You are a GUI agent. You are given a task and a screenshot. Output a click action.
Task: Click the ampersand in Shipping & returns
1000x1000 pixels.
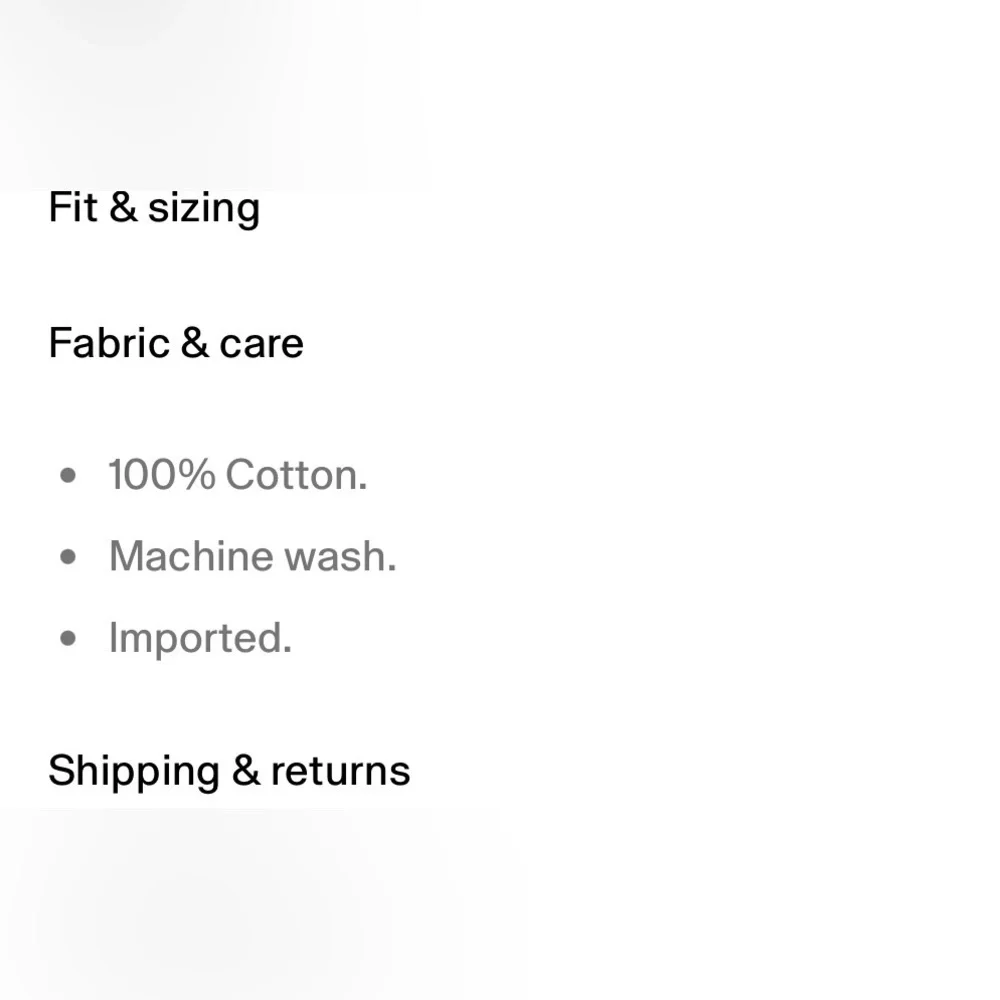tap(246, 770)
